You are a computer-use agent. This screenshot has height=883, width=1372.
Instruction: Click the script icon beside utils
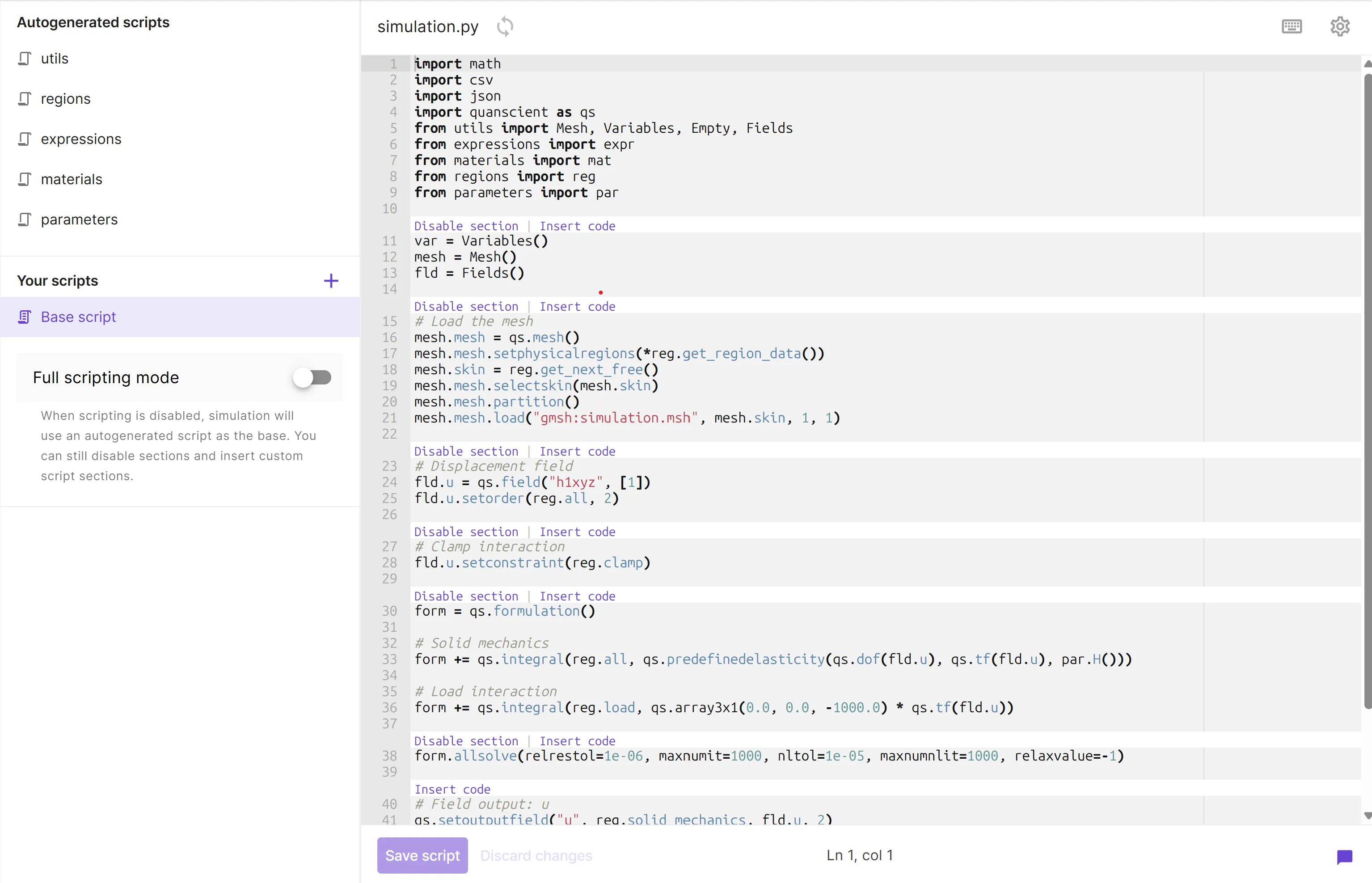[24, 58]
